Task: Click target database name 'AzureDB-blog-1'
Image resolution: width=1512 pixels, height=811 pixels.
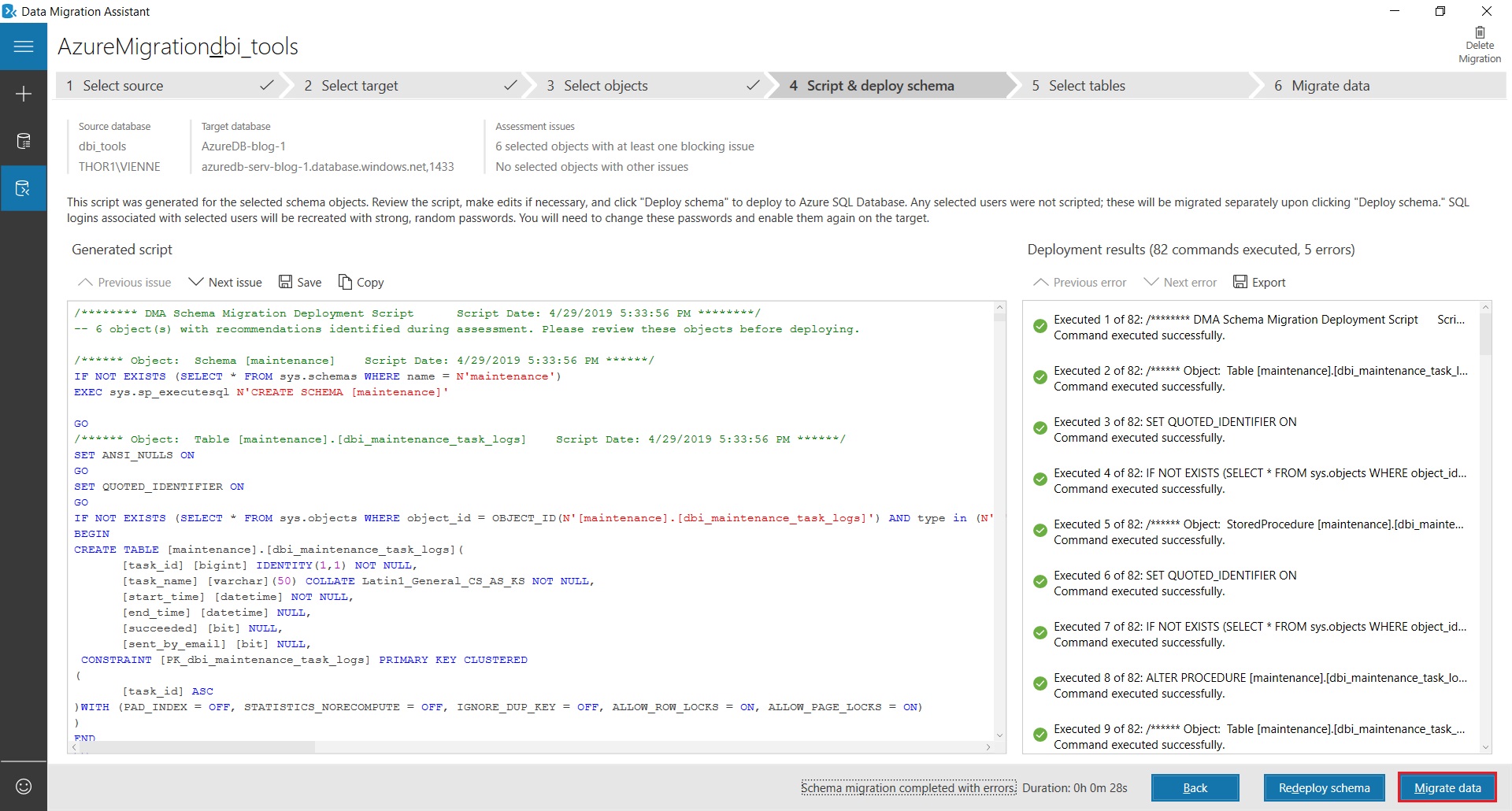Action: 243,146
